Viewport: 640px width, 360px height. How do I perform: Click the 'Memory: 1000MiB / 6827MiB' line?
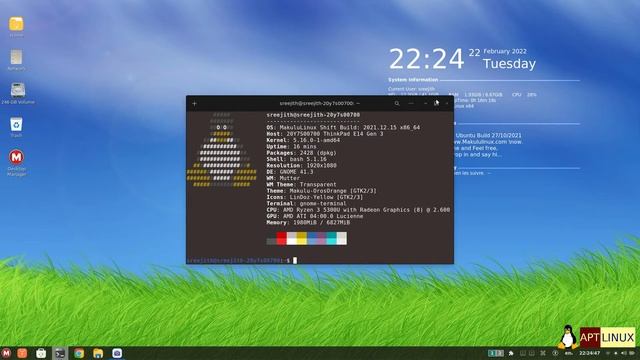tap(308, 222)
